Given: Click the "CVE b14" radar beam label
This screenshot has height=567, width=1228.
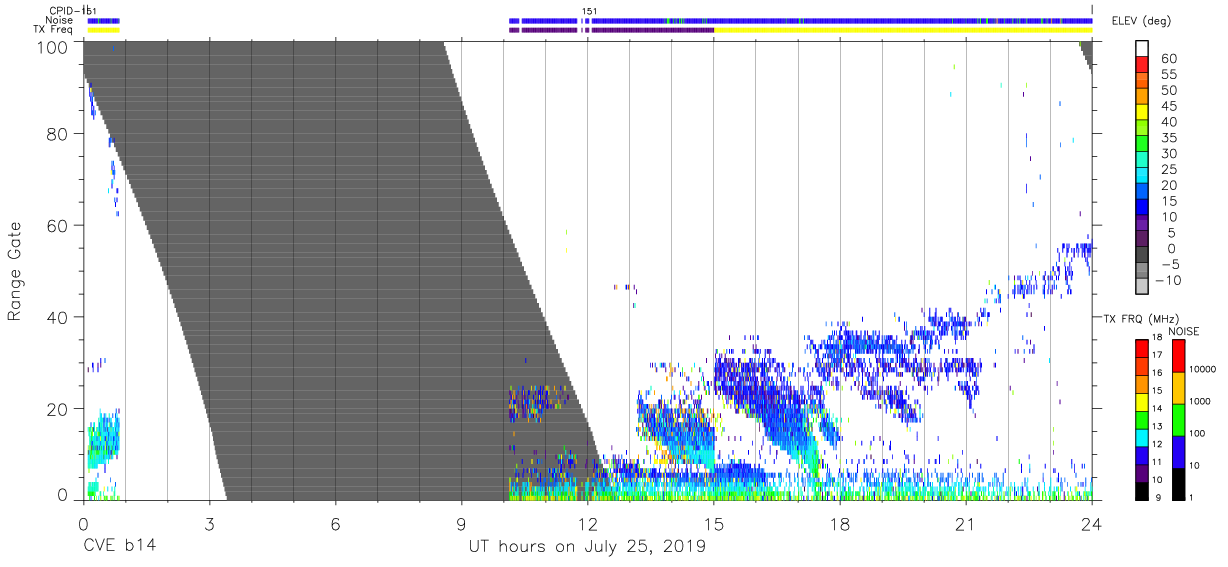Looking at the screenshot, I should 119,547.
